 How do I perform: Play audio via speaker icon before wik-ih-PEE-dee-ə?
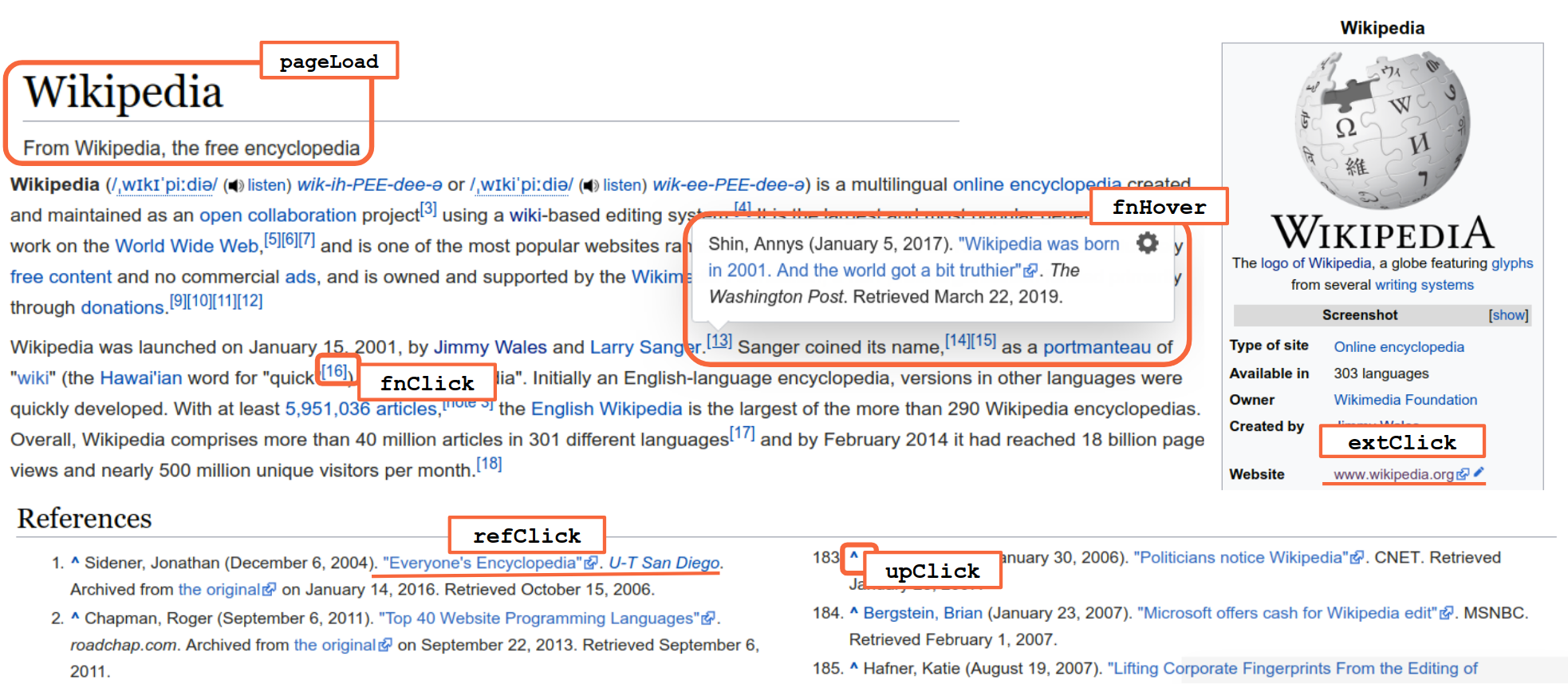[x=234, y=185]
